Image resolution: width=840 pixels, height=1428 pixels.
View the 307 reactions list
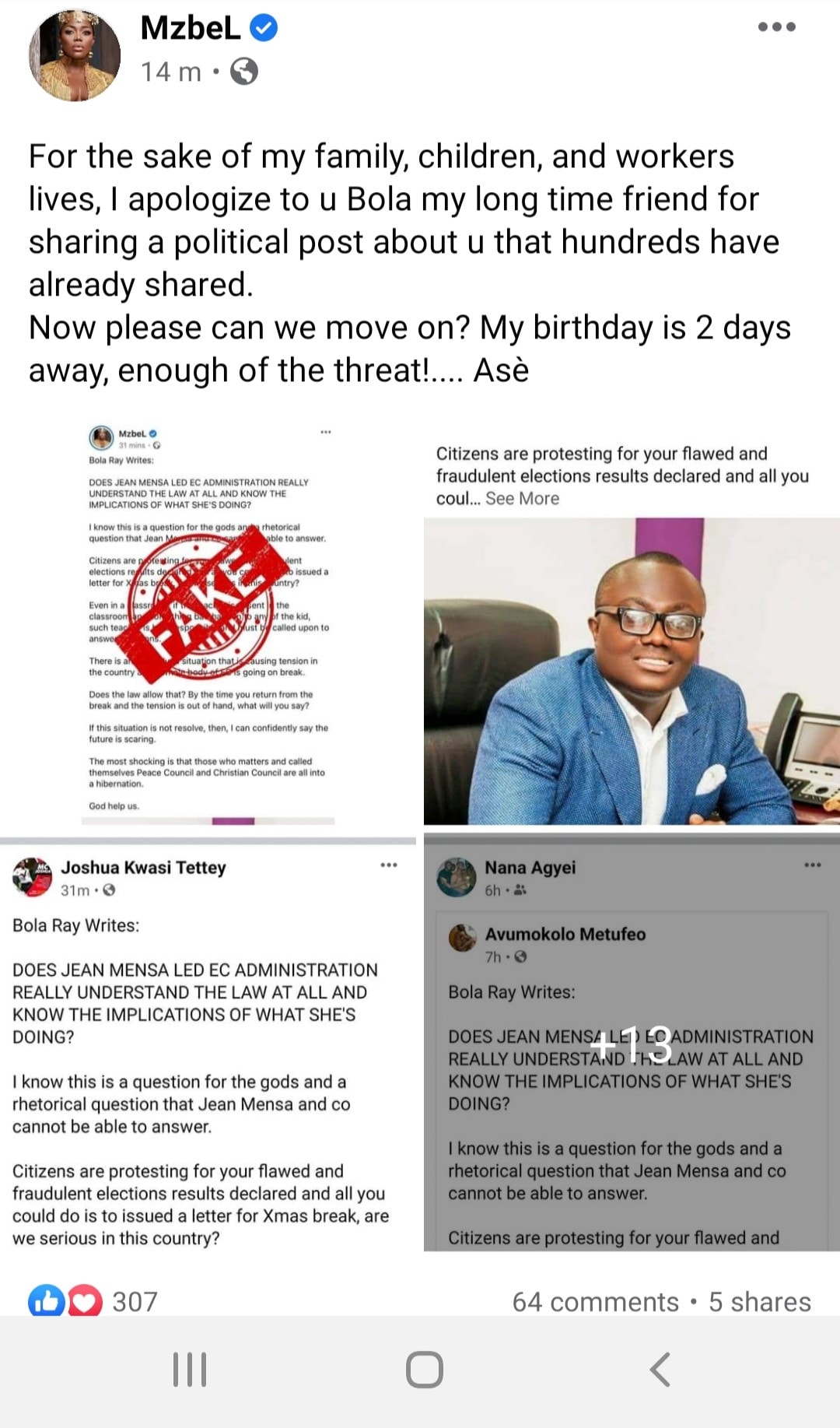coord(135,1302)
